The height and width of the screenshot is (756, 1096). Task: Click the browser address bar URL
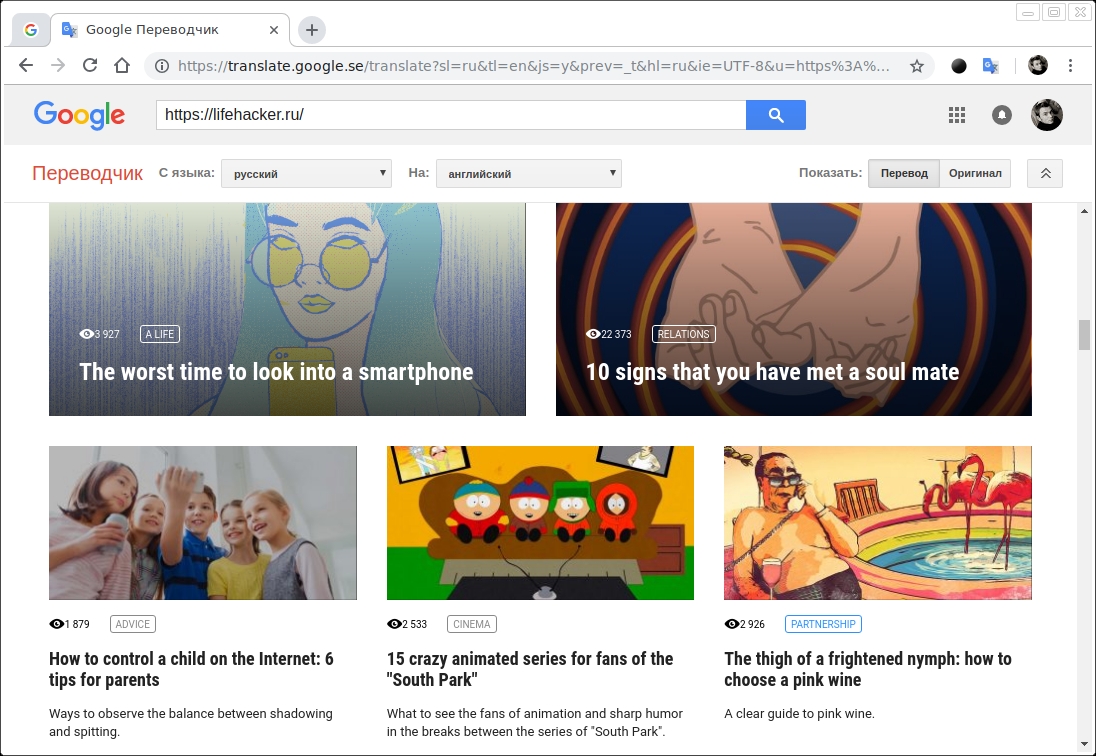click(x=533, y=66)
